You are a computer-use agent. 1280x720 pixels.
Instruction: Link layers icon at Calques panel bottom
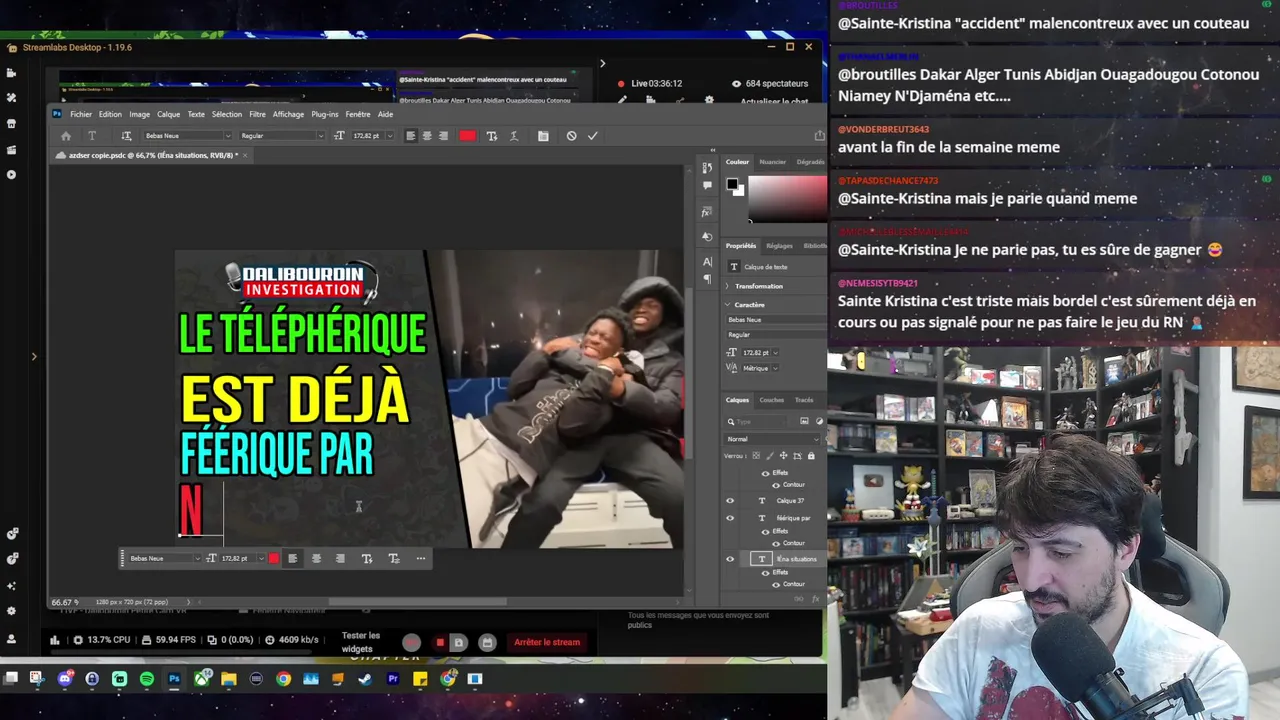798,599
